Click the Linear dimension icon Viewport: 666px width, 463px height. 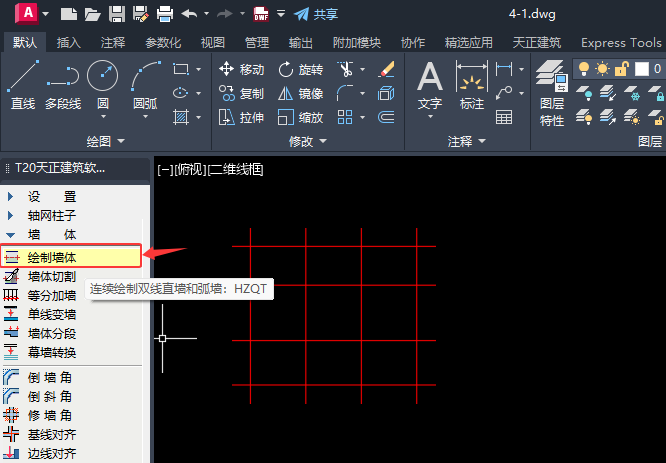pyautogui.click(x=504, y=69)
